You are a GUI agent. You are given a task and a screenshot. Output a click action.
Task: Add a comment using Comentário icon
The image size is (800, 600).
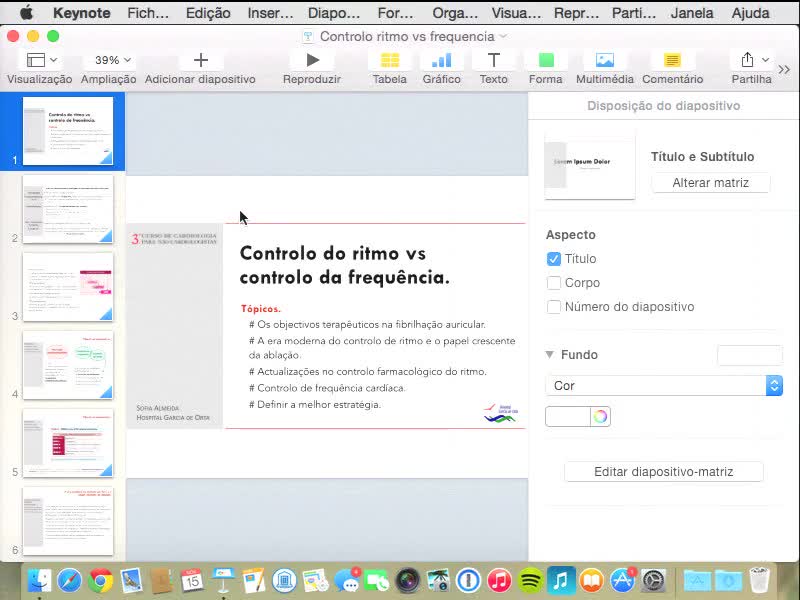(672, 60)
